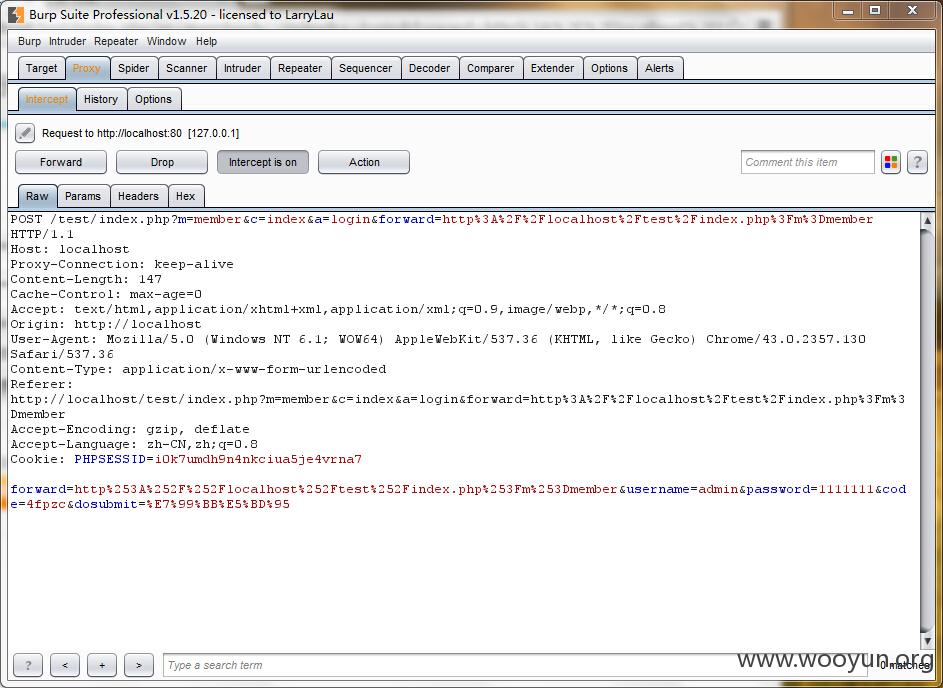Switch to the Repeater tab

pos(300,68)
